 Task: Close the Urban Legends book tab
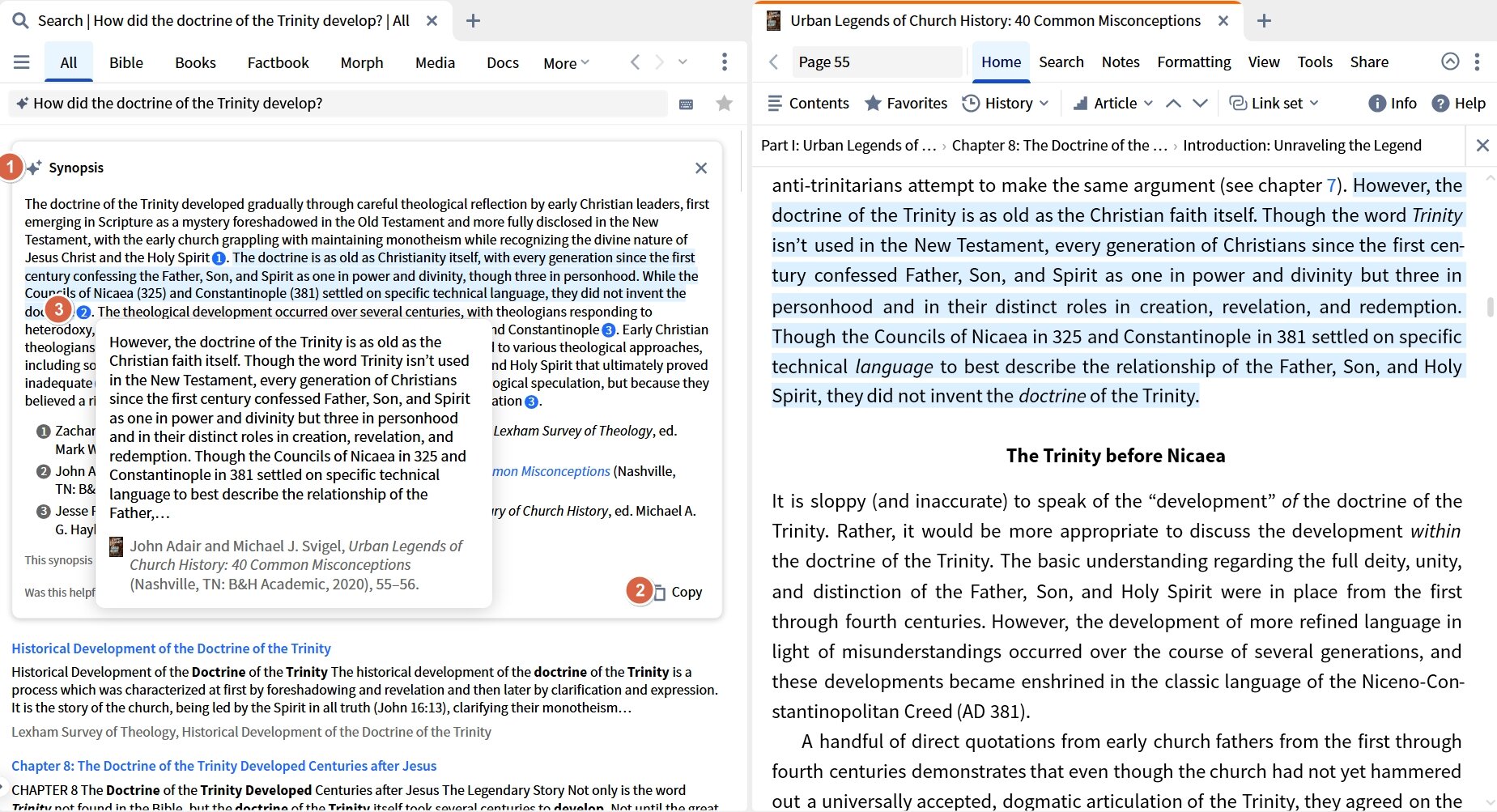point(1223,21)
